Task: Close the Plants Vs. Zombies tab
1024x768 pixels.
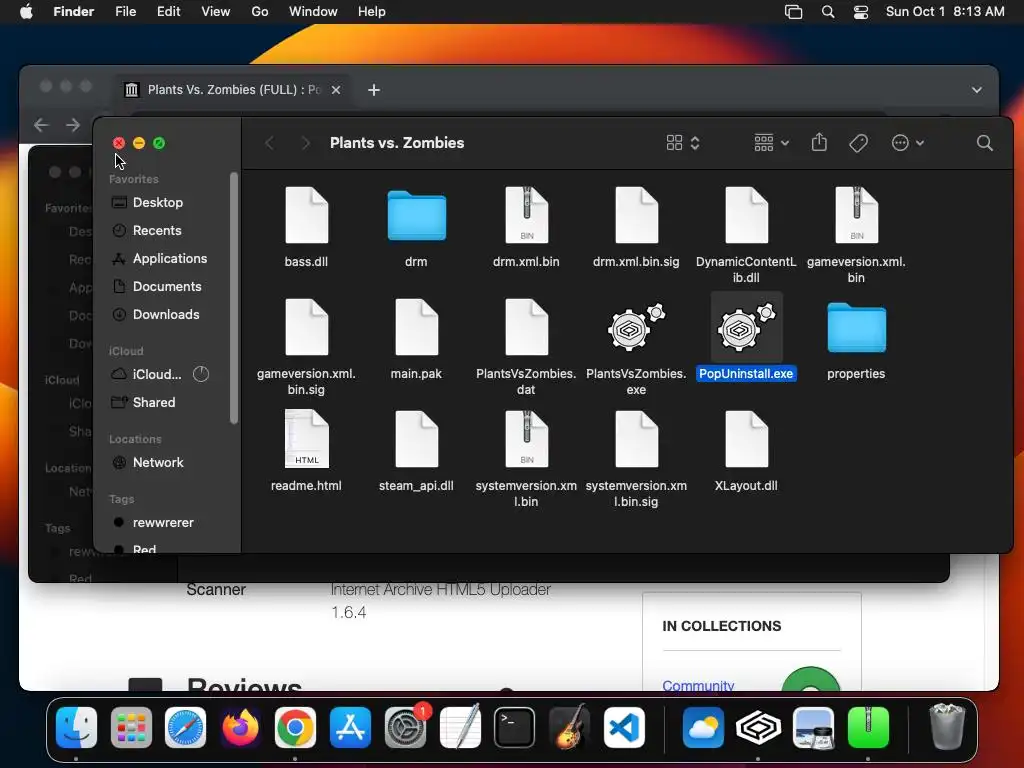Action: click(x=336, y=89)
